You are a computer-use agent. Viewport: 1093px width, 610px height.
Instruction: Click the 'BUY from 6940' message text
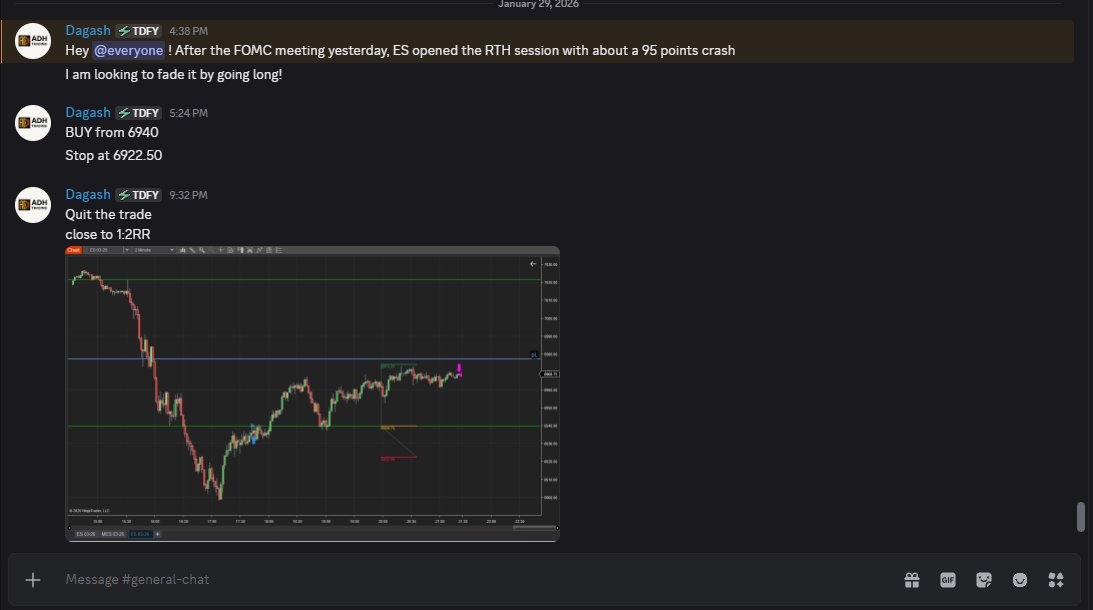click(112, 132)
